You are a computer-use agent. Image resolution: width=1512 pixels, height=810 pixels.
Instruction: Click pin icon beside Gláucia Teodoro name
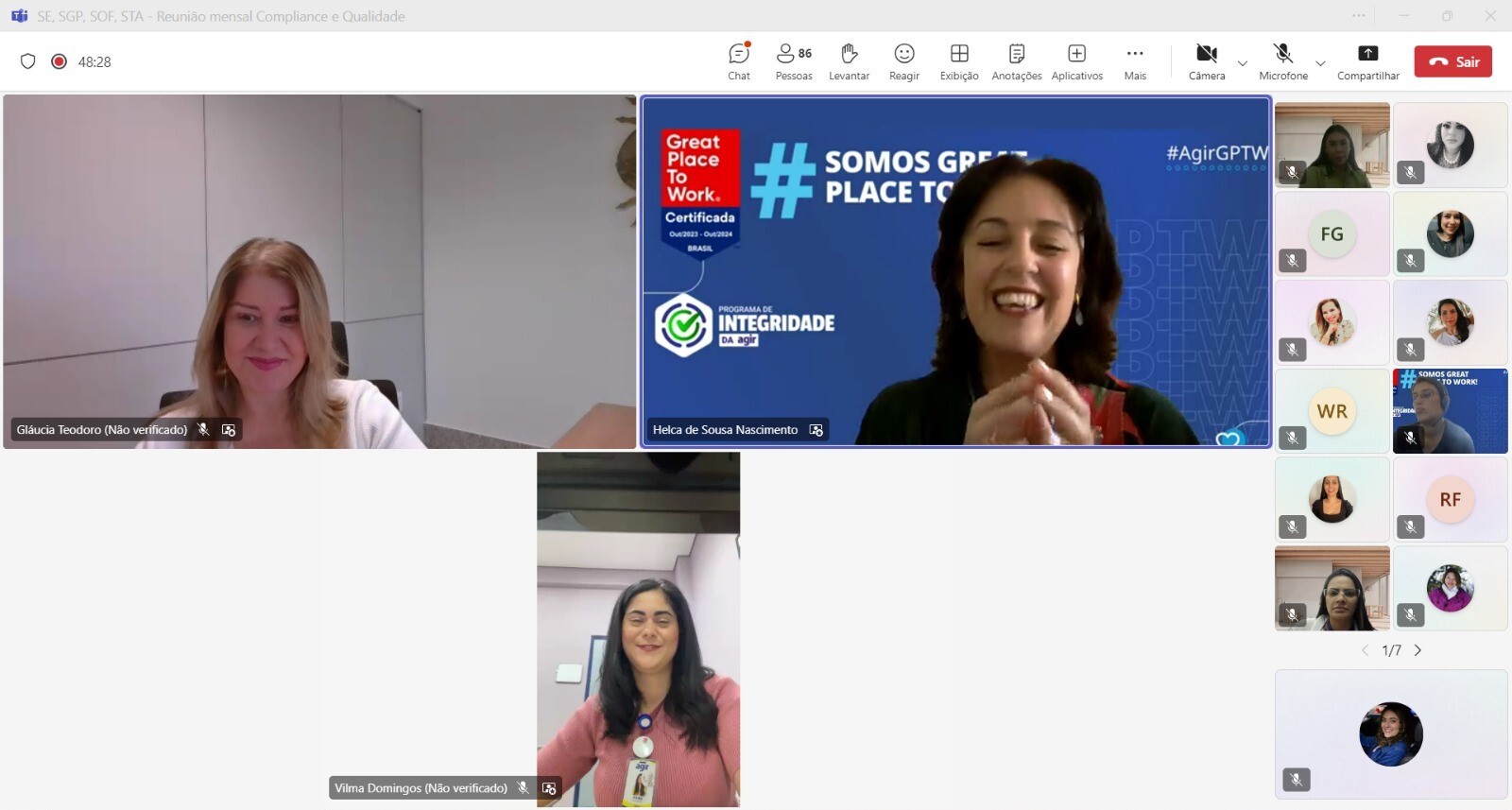tap(229, 430)
